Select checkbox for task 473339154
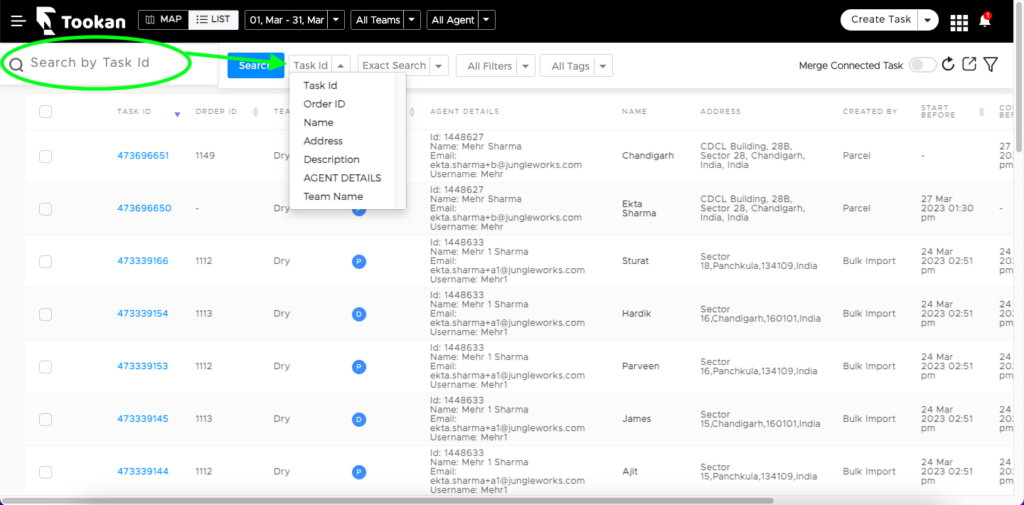1024x505 pixels. [x=45, y=314]
